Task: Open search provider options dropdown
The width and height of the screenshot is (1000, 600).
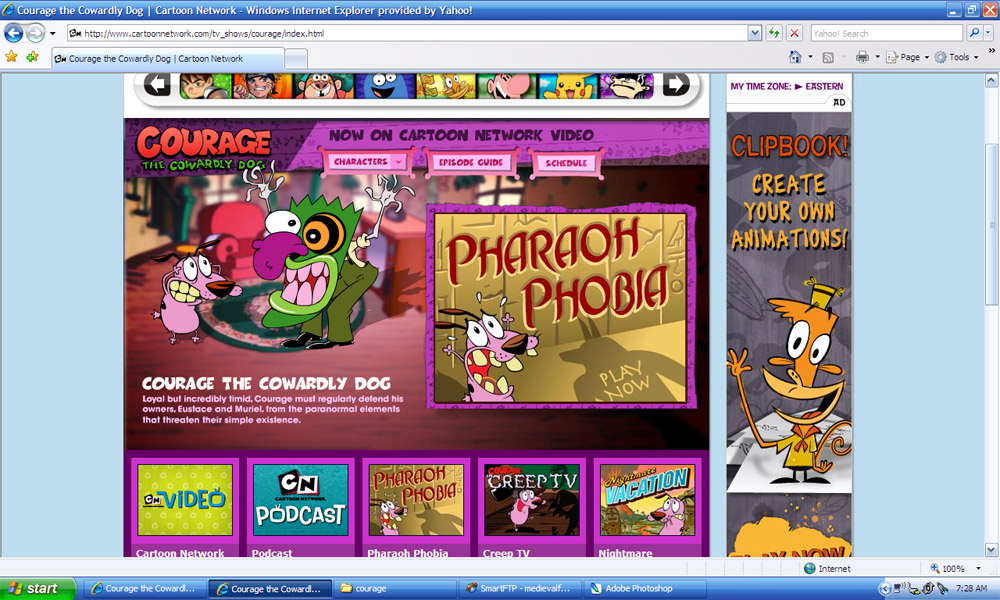Action: [988, 33]
